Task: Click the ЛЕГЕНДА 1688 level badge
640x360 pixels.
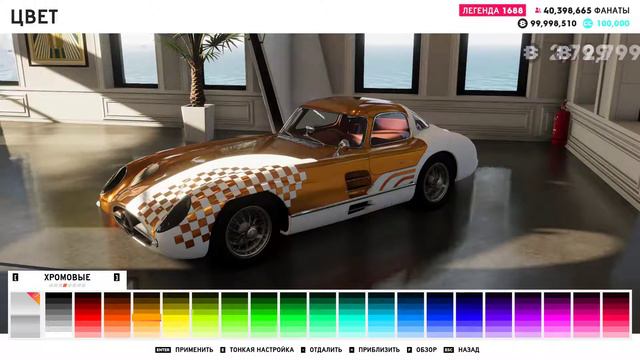Action: (492, 10)
